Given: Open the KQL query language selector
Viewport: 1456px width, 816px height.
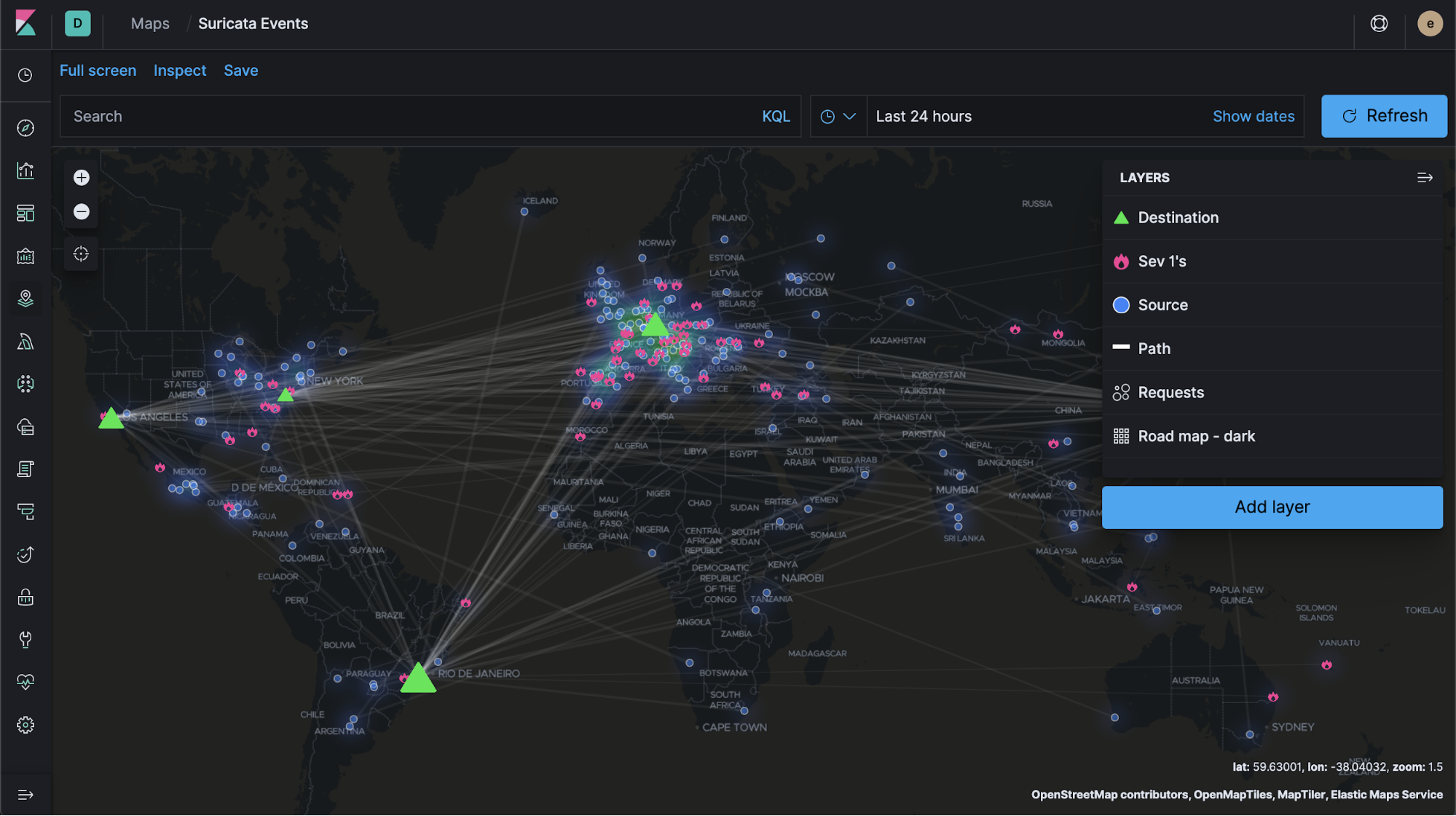Looking at the screenshot, I should (776, 115).
